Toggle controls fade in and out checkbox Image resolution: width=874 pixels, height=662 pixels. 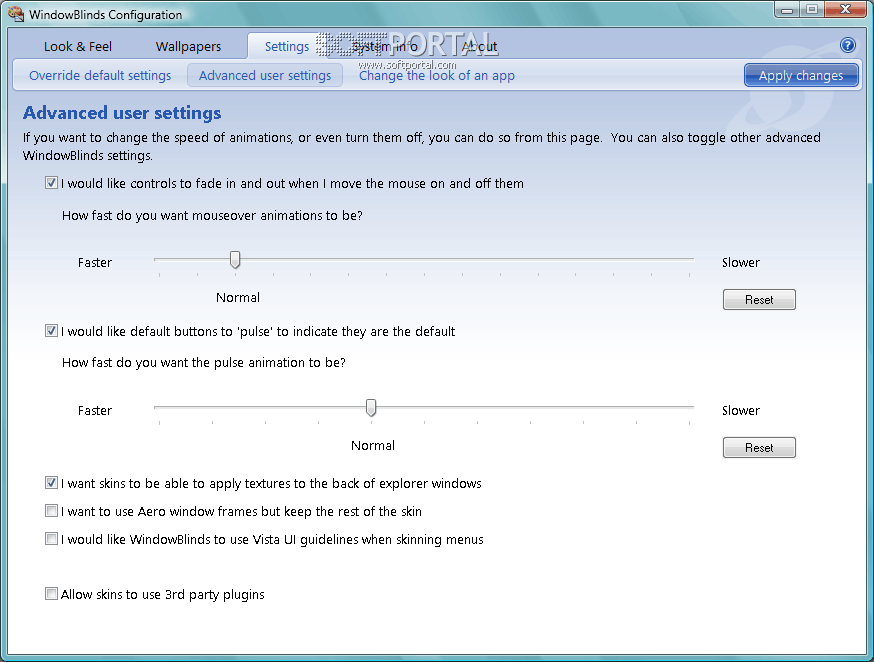click(51, 183)
